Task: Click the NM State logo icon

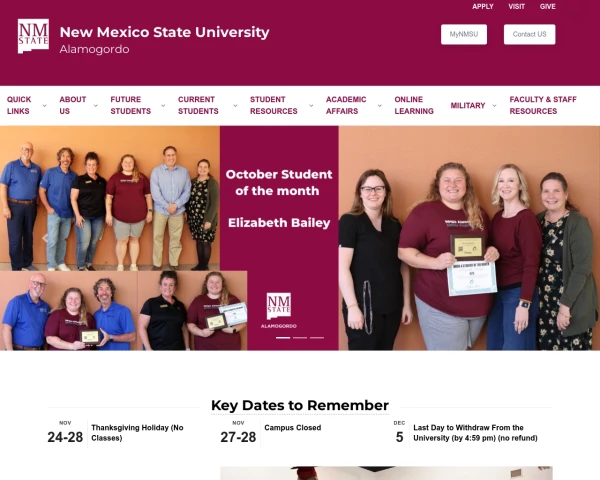Action: 33,36
